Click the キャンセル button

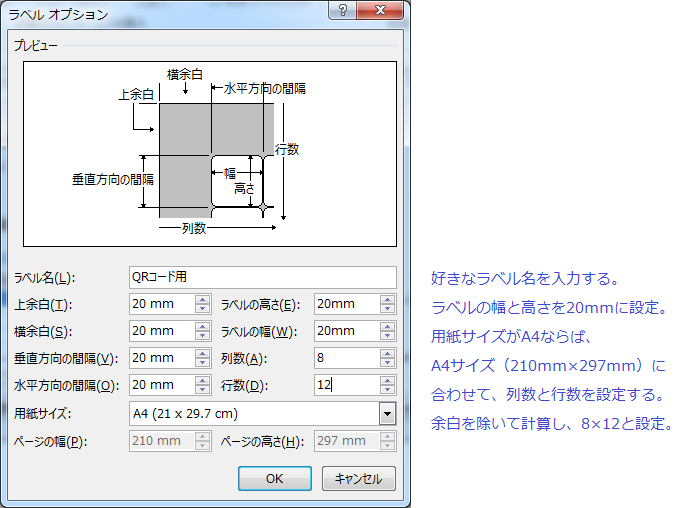(359, 479)
